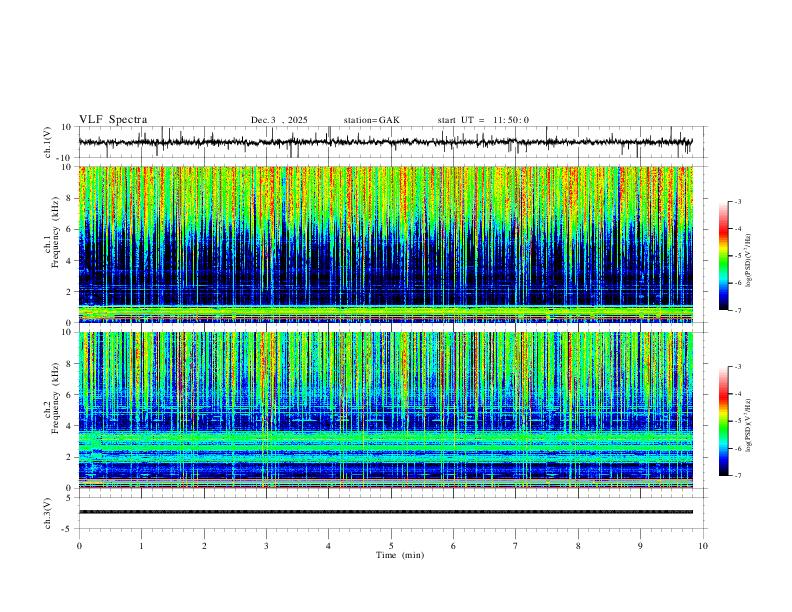This screenshot has height=612, width=792.
Task: Click the ch.2 "Frequency (kHz)" axis label
Action: click(55, 398)
